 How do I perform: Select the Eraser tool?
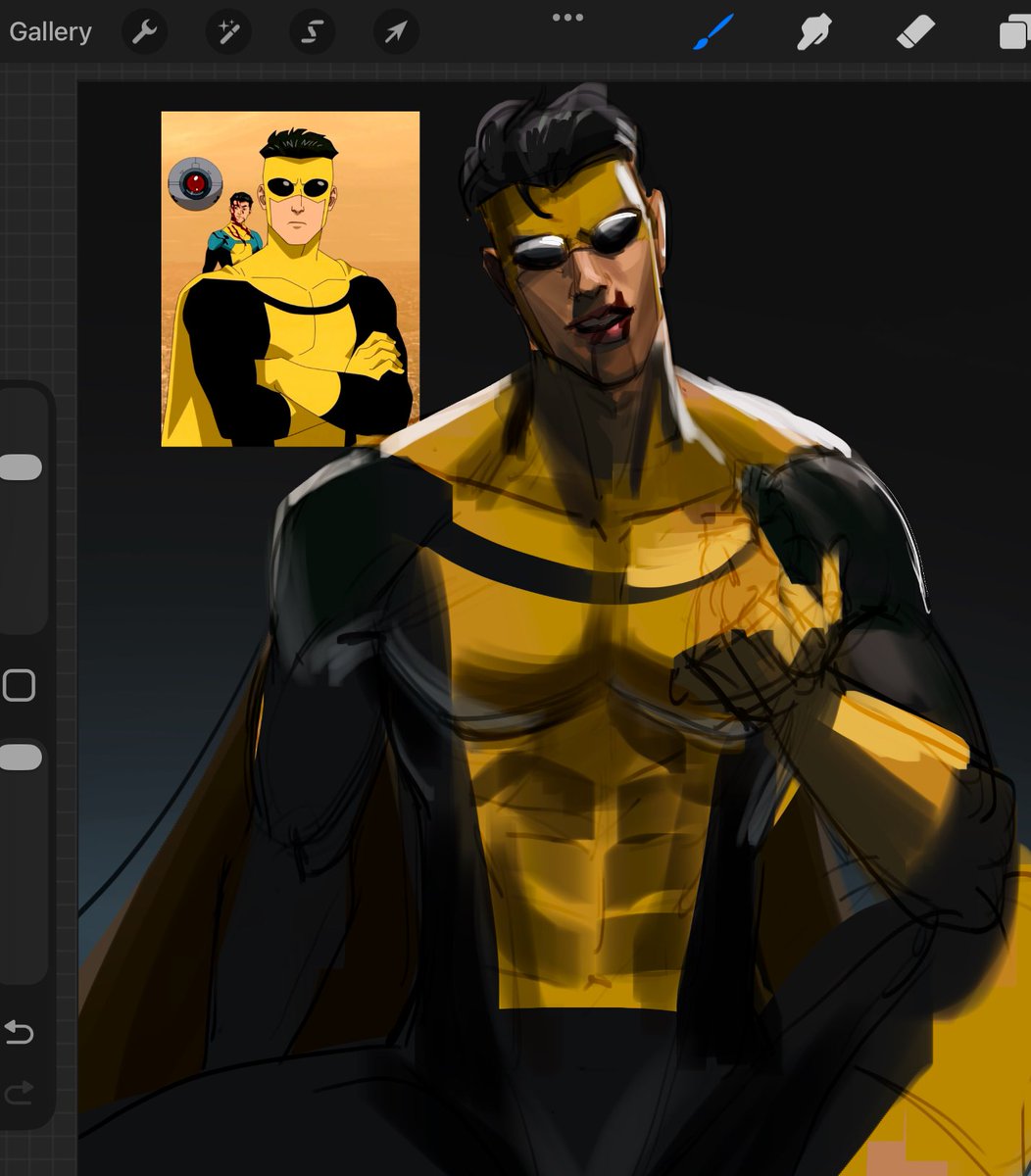(916, 32)
